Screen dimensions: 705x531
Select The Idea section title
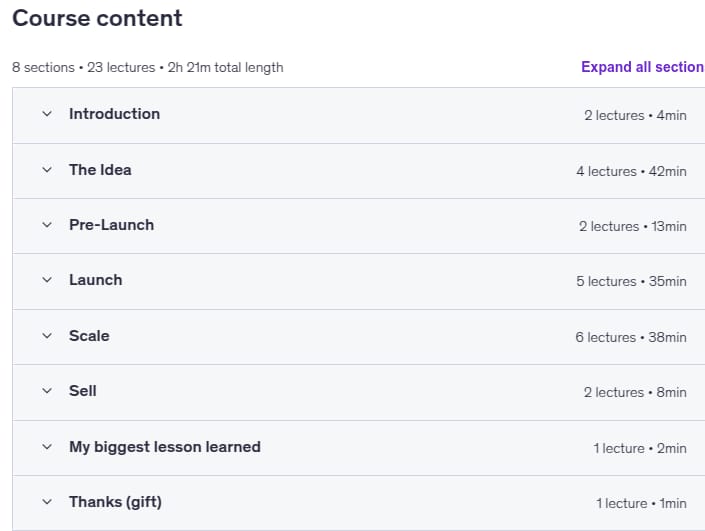point(100,170)
